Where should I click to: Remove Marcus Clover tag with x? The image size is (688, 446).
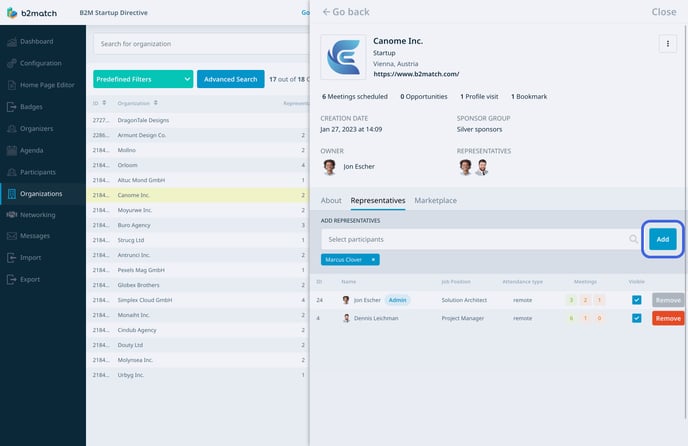click(x=373, y=260)
